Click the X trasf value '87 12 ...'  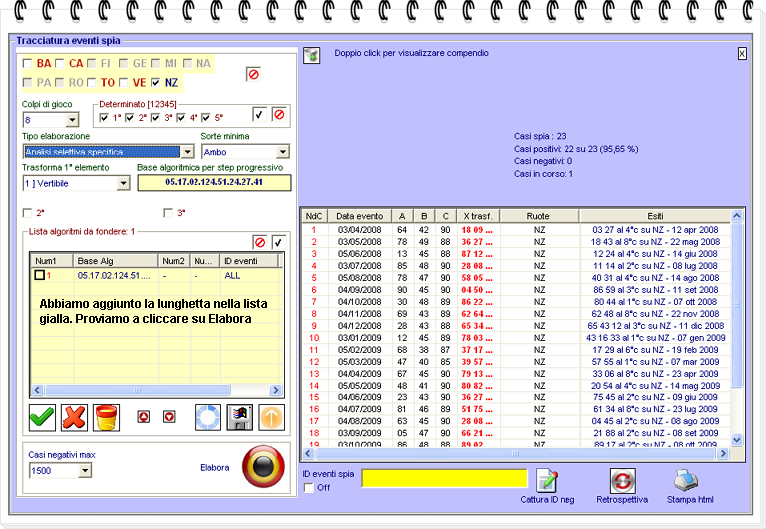(477, 254)
